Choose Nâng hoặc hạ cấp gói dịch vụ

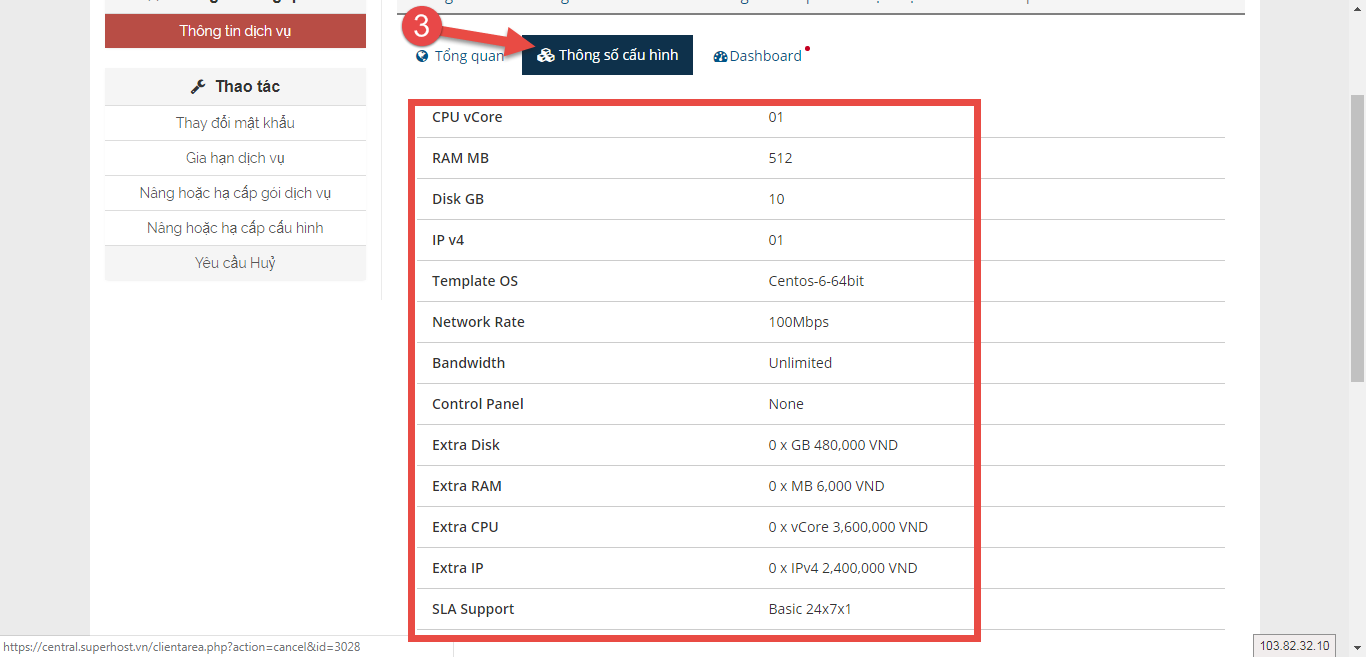tap(235, 193)
